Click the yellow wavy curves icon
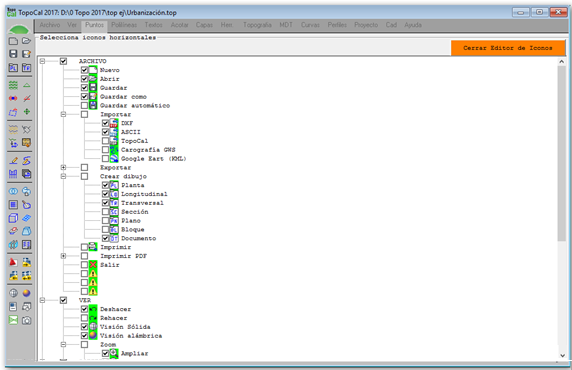This screenshot has height=370, width=572. [13, 130]
